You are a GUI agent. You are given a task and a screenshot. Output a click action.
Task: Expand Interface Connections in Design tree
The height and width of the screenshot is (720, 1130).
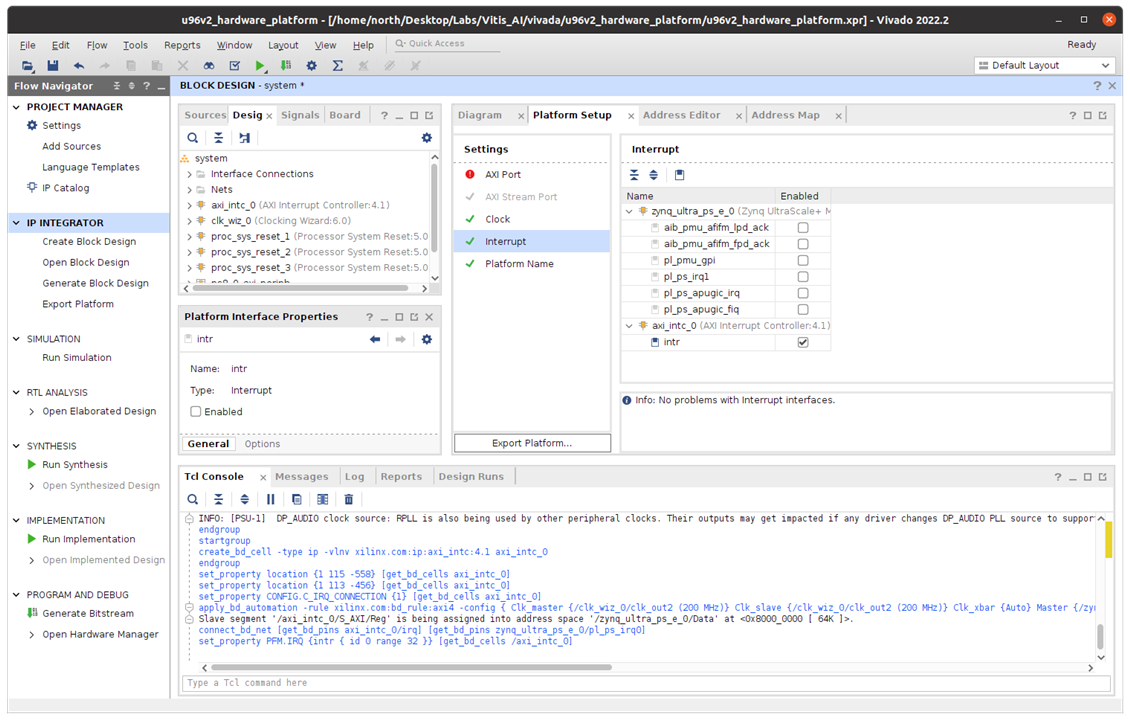190,174
